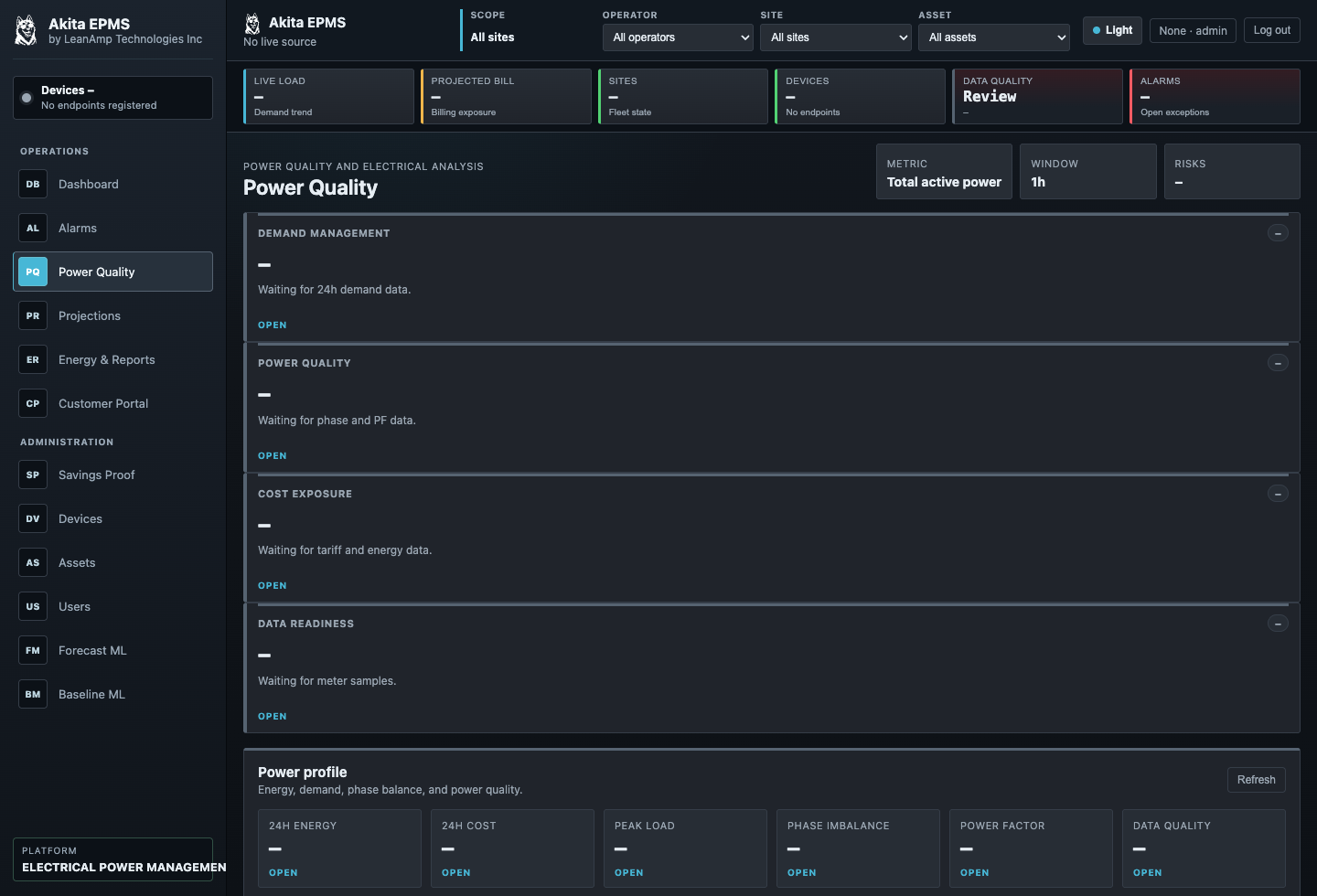This screenshot has height=896, width=1317.
Task: Click the PR Projections icon
Action: (33, 315)
